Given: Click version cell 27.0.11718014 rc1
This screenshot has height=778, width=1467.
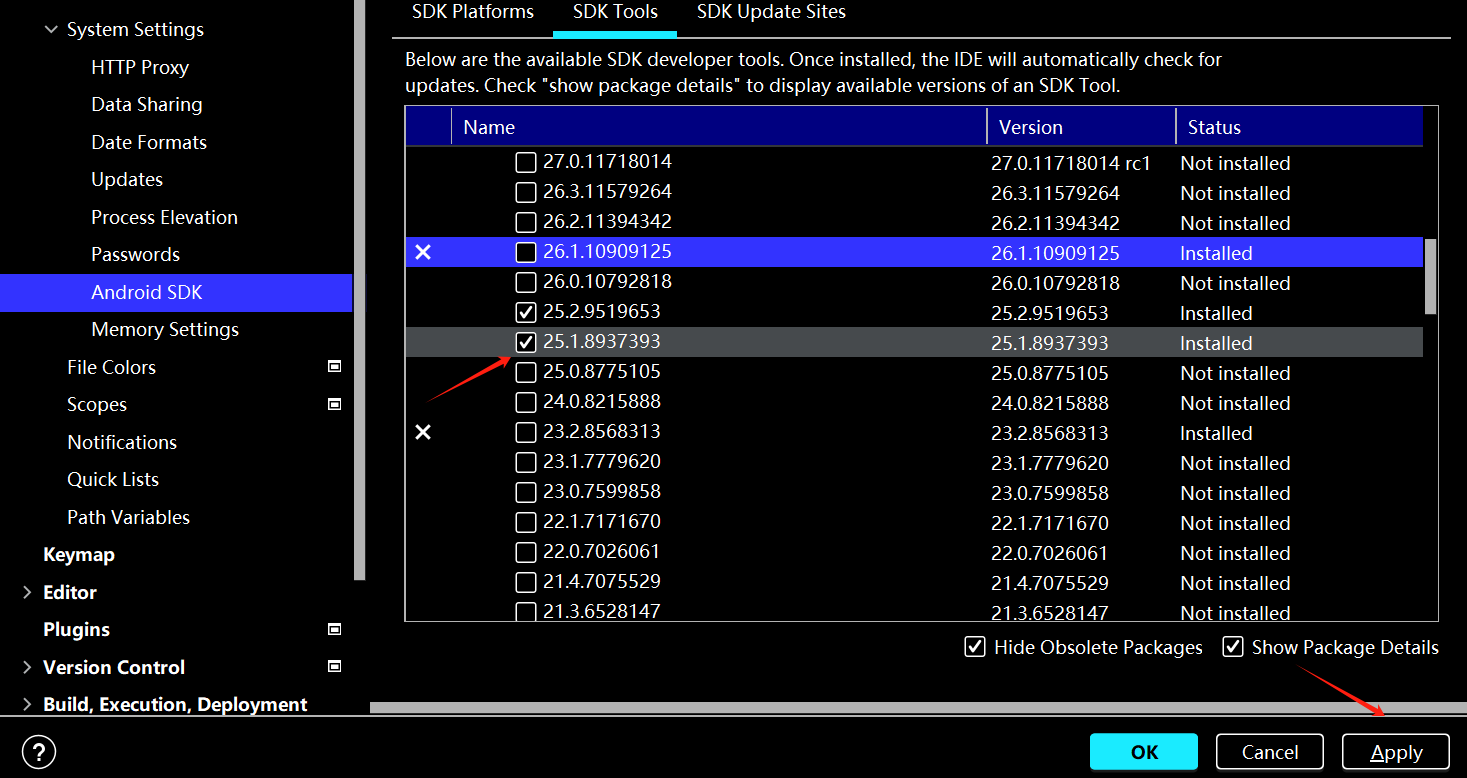Looking at the screenshot, I should 1071,163.
